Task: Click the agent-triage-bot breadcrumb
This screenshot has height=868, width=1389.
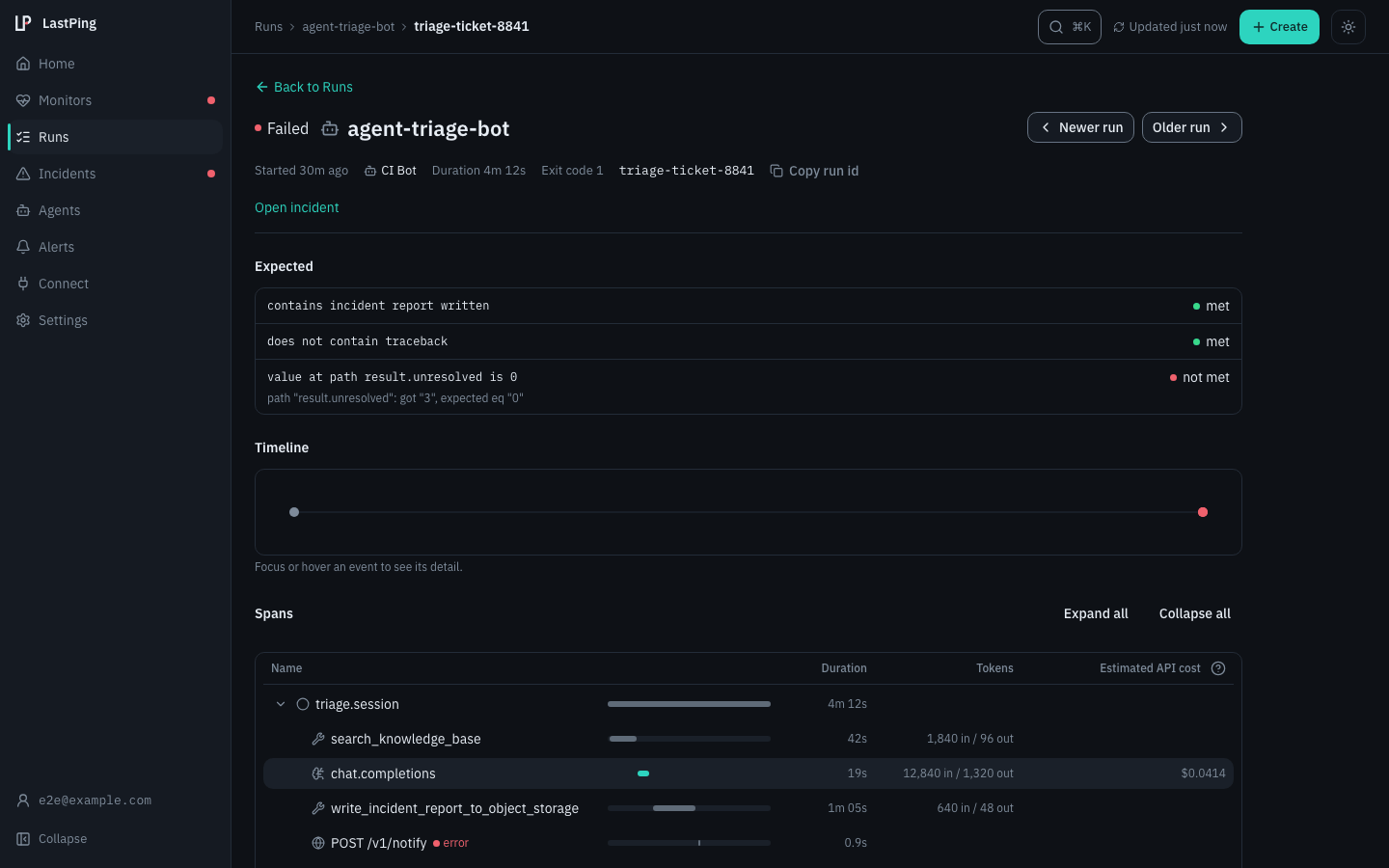Action: 348,27
